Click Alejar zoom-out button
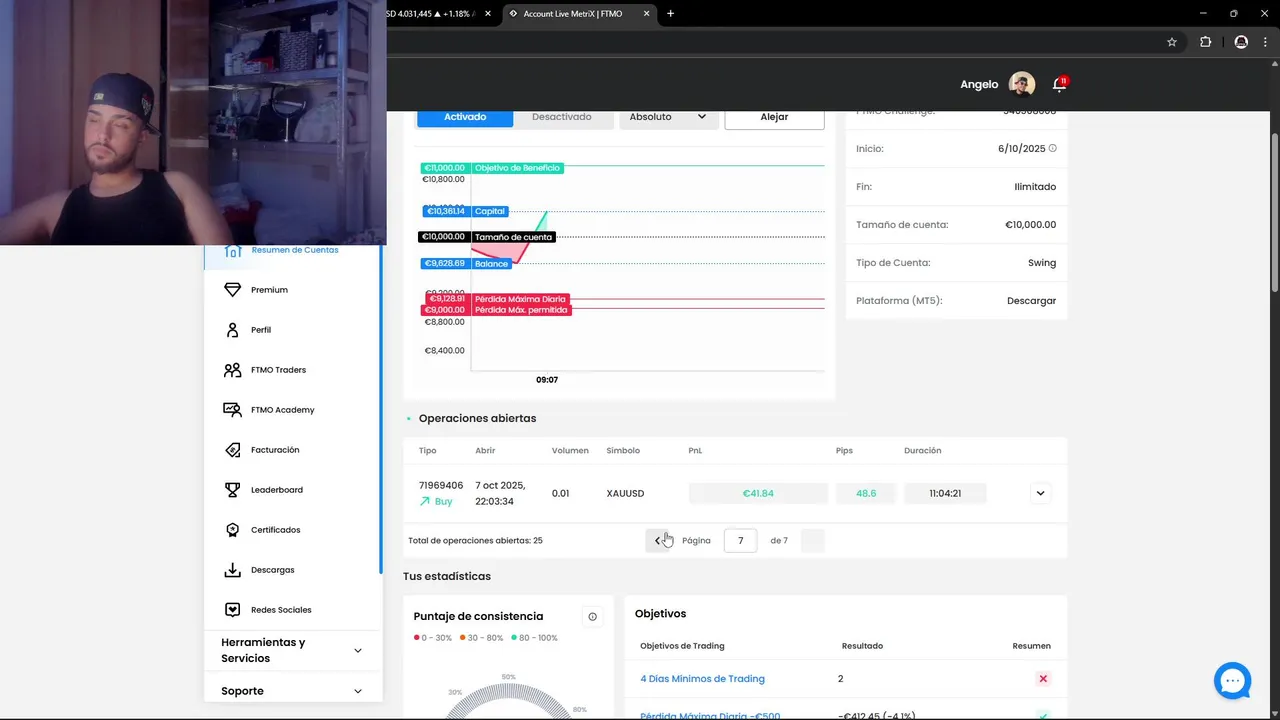1280x720 pixels. point(774,117)
